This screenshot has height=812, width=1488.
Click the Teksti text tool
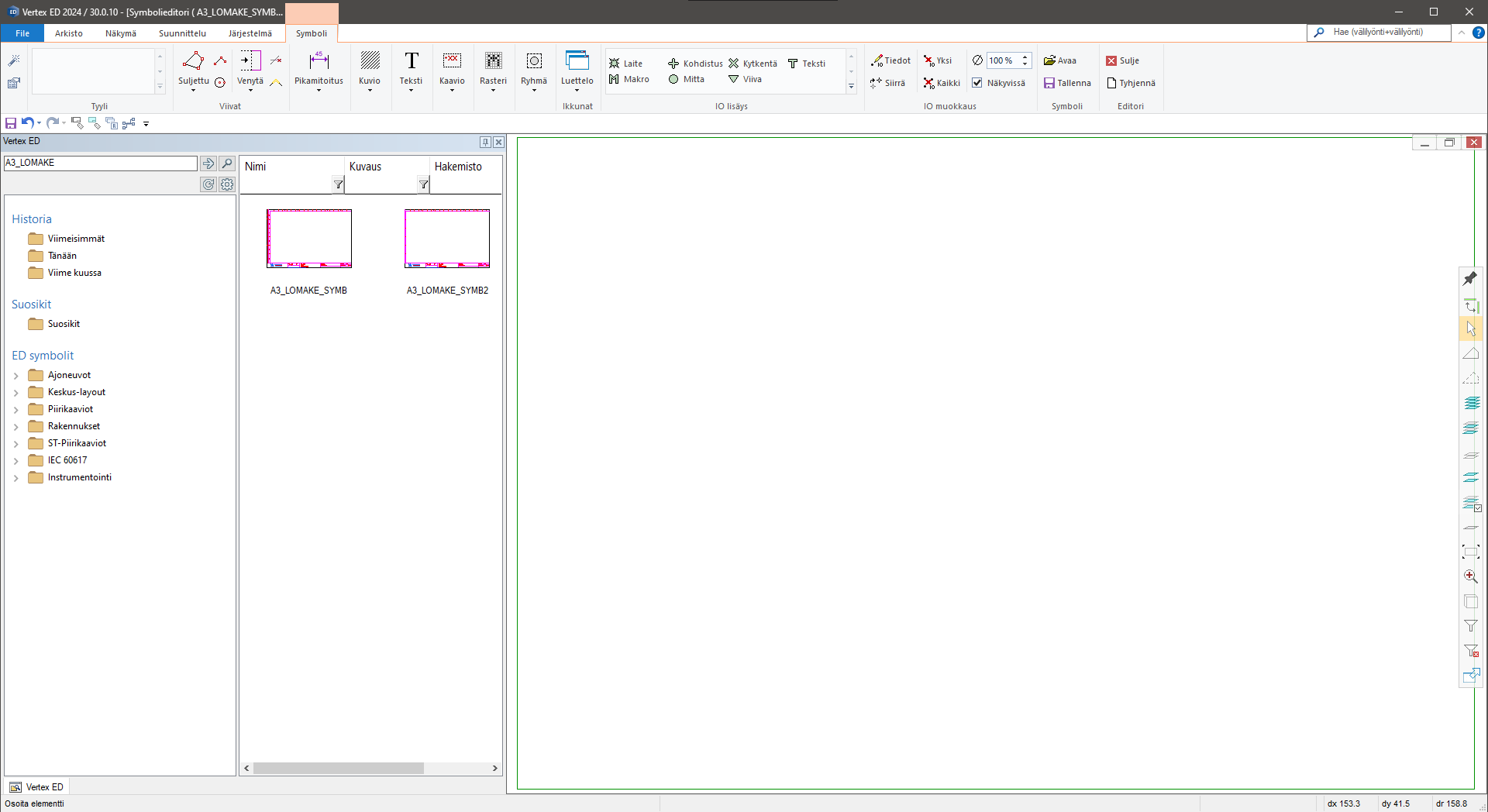[x=411, y=62]
